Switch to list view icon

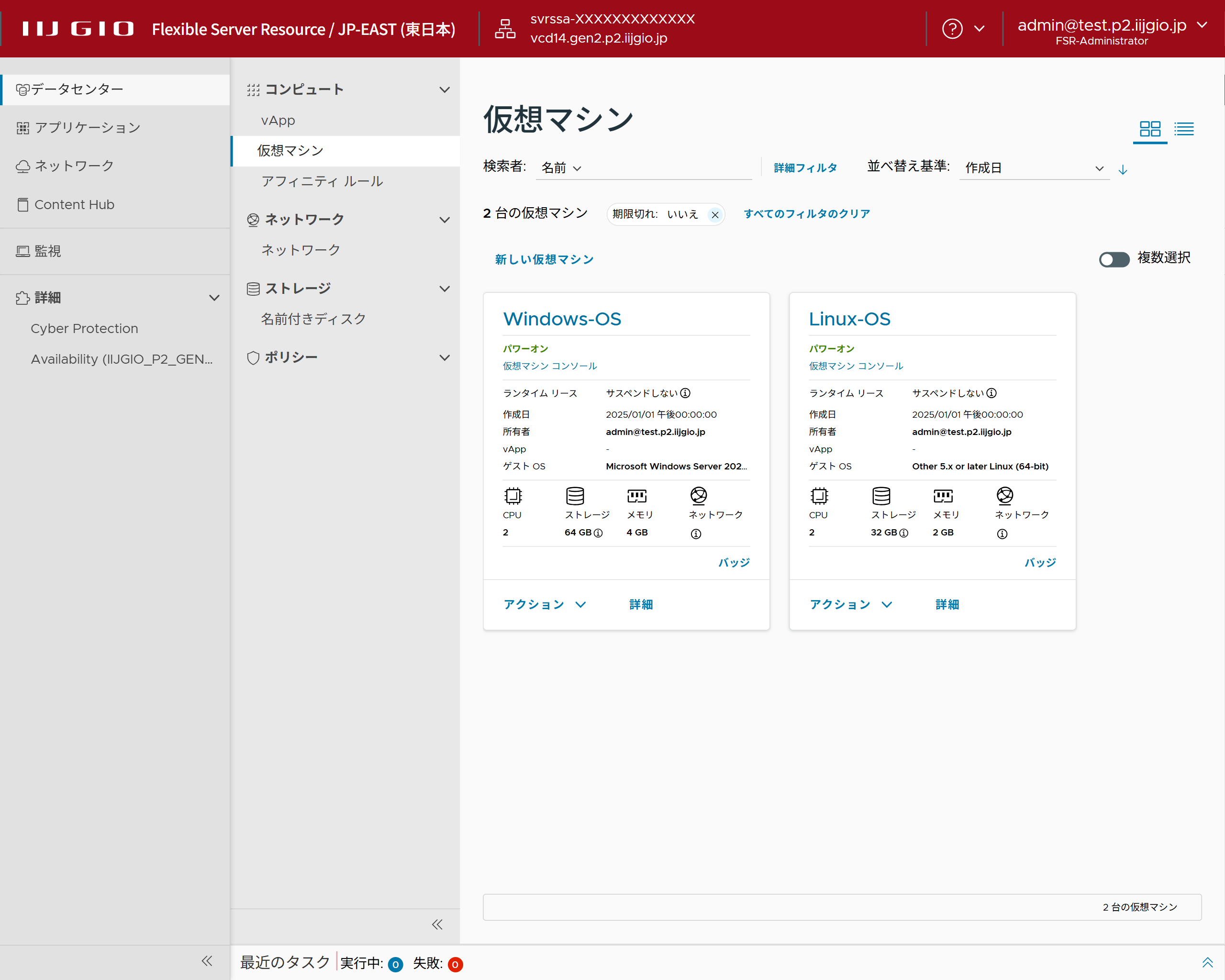[1183, 129]
